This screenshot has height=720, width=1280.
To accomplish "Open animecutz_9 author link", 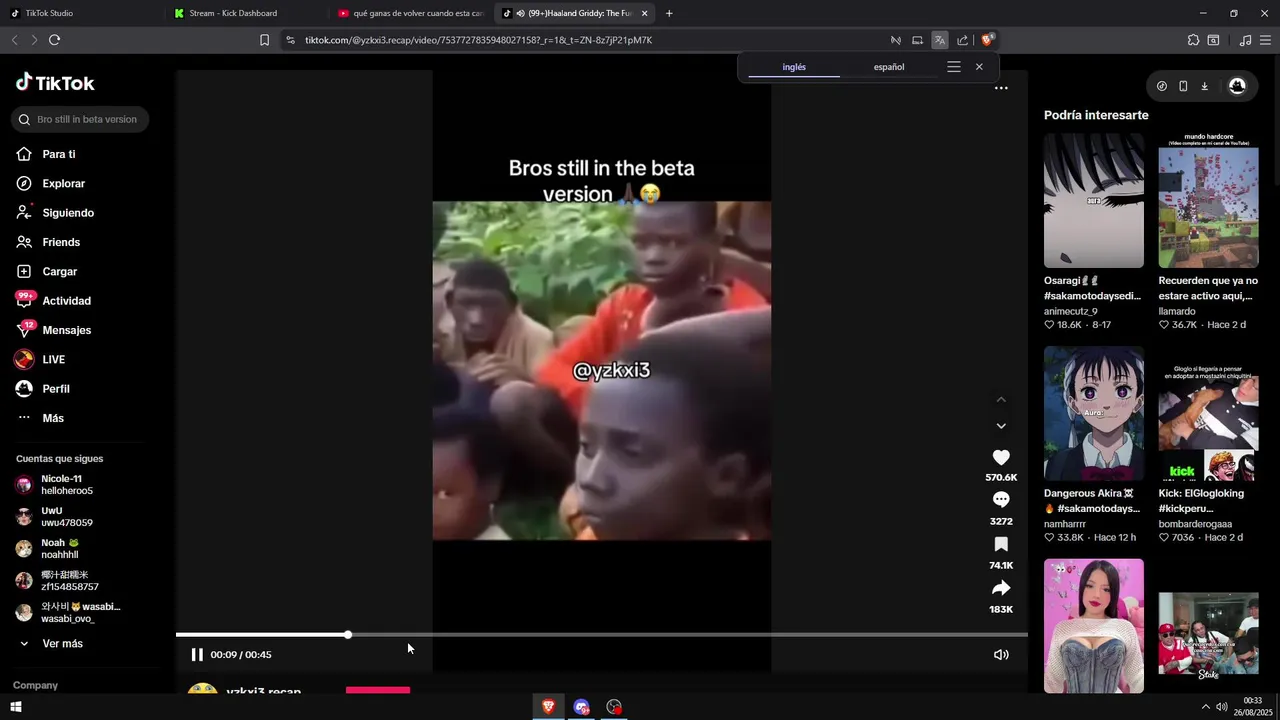I will [1071, 311].
